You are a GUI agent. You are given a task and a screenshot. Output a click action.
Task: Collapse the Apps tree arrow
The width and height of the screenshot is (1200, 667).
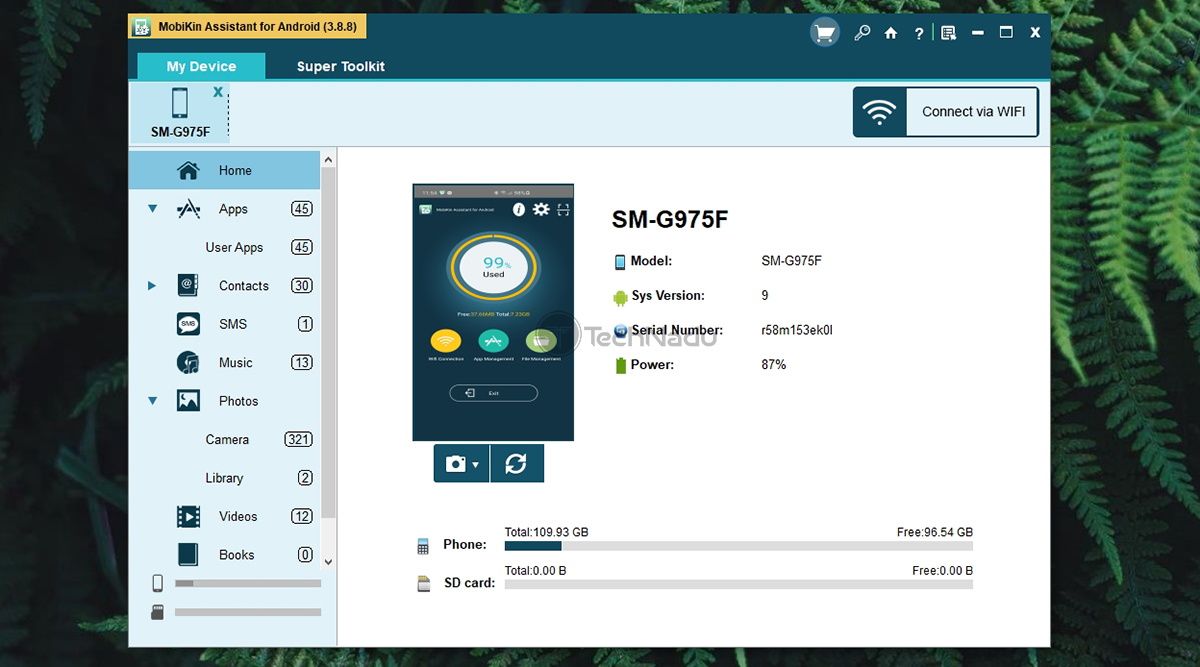coord(153,209)
